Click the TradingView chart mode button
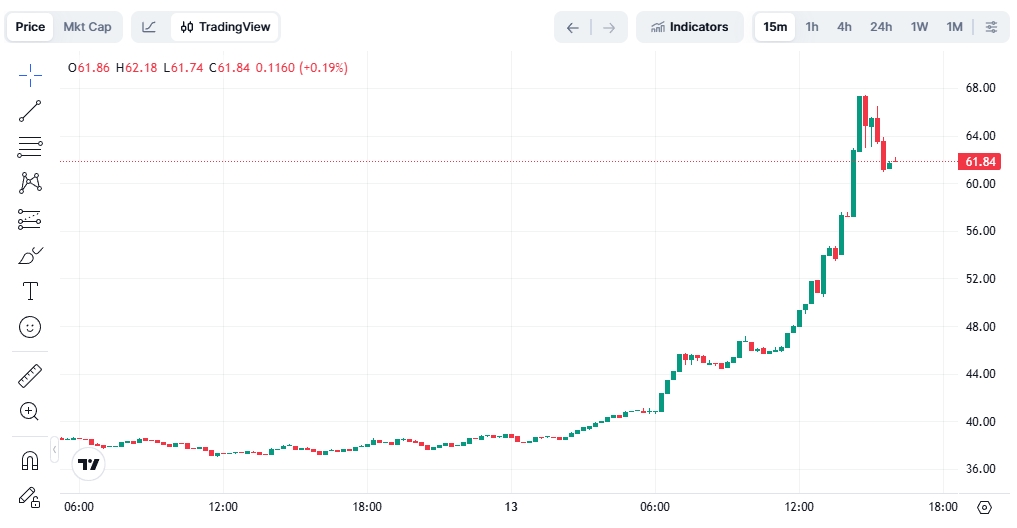The image size is (1017, 528). click(x=225, y=27)
